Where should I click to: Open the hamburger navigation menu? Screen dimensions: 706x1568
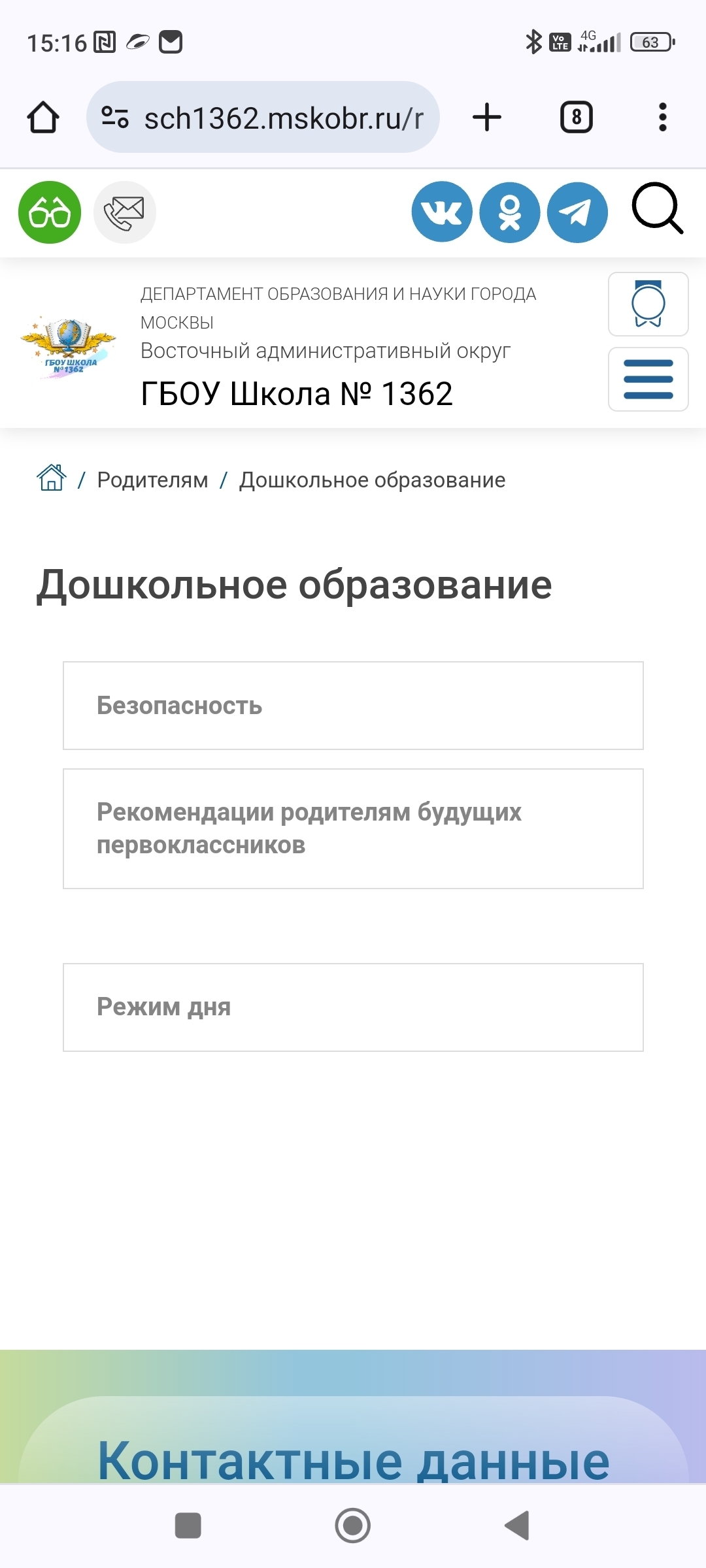click(648, 380)
